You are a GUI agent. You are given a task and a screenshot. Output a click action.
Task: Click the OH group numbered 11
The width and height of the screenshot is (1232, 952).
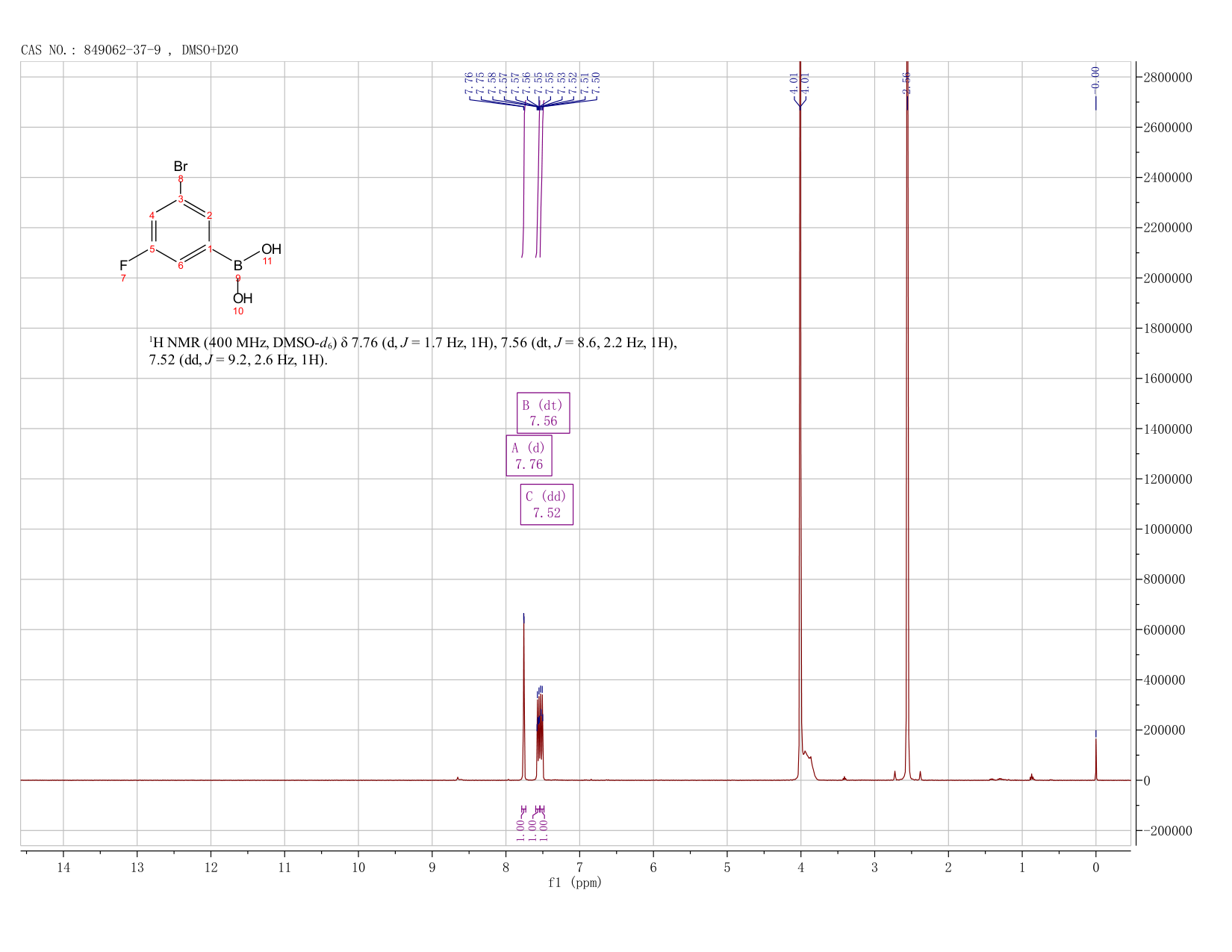[271, 249]
